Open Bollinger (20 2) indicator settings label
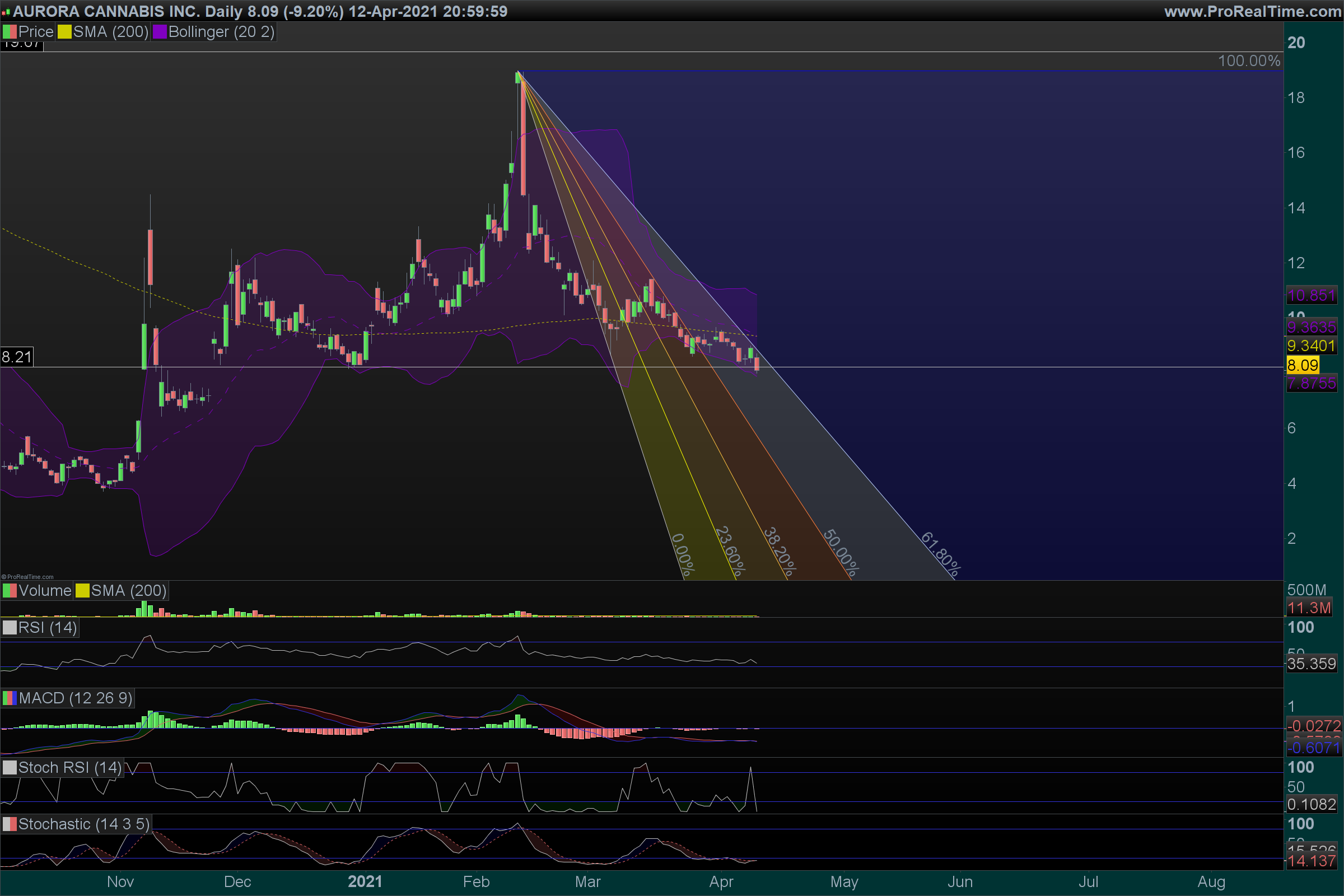1344x896 pixels. tap(221, 32)
